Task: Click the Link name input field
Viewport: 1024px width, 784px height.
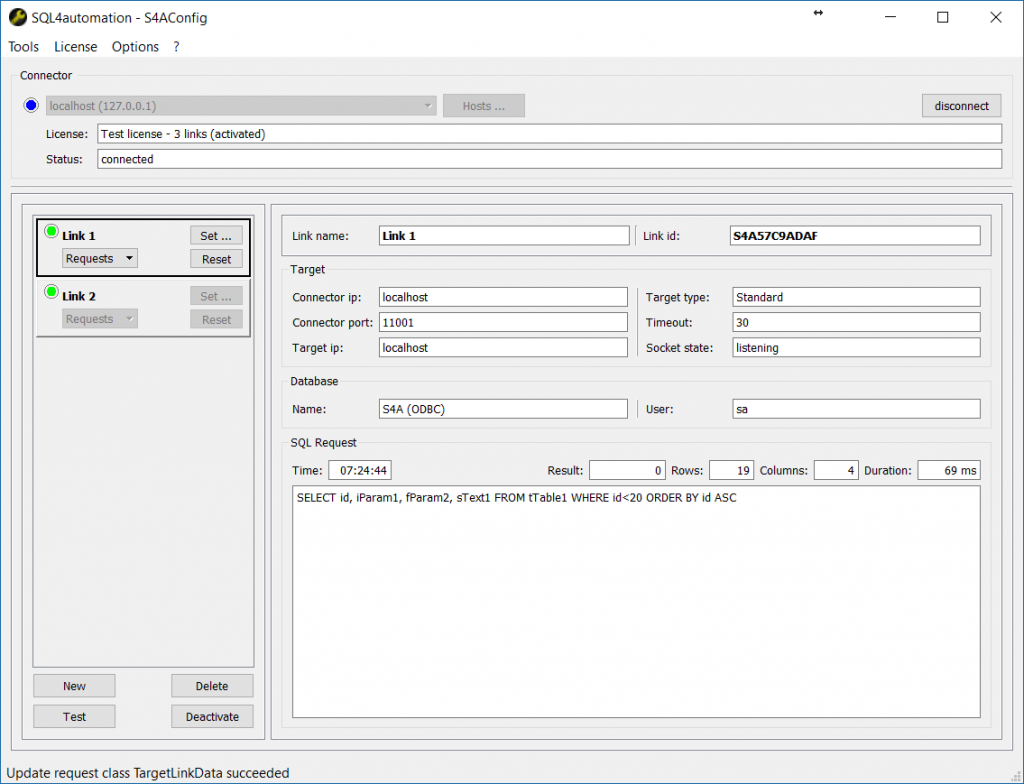Action: [504, 236]
